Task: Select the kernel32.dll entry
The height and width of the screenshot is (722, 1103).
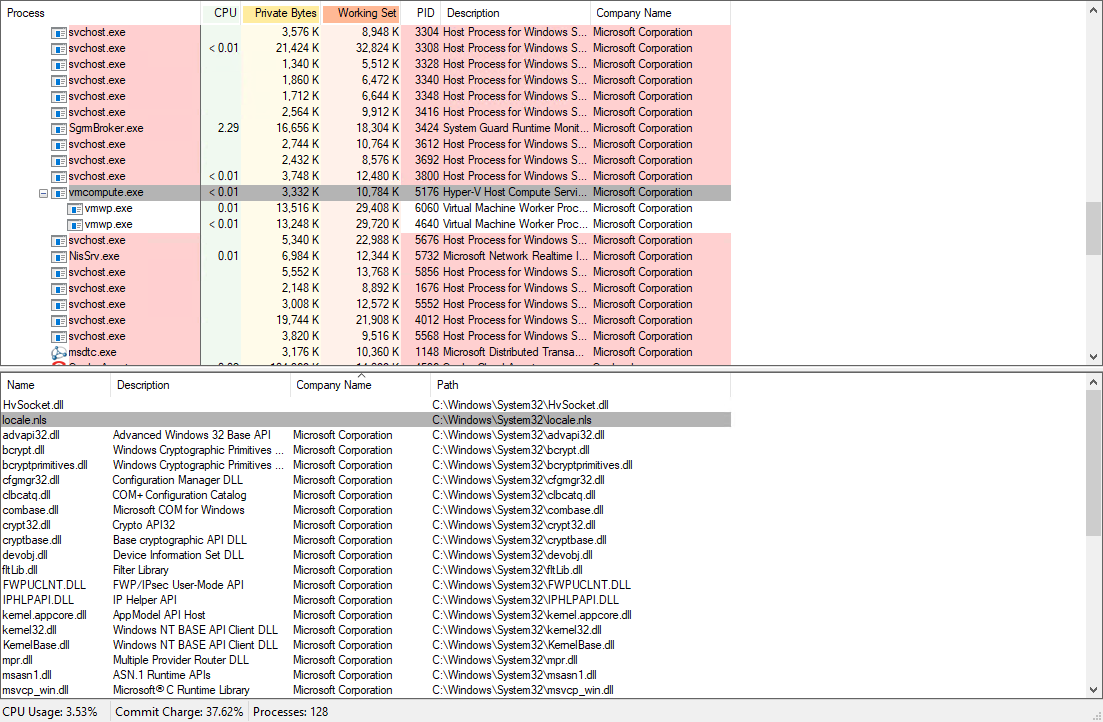Action: (366, 631)
